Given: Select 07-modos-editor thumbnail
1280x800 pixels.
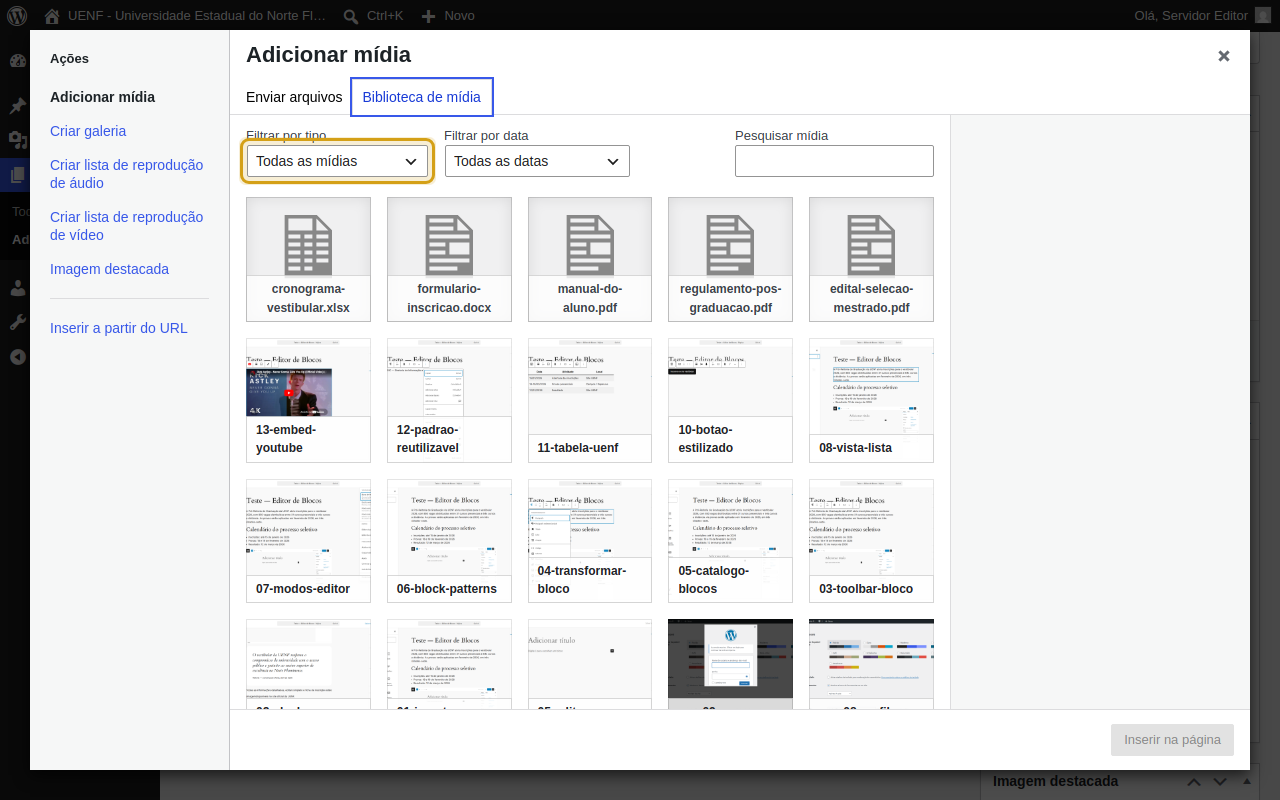Looking at the screenshot, I should [x=308, y=541].
